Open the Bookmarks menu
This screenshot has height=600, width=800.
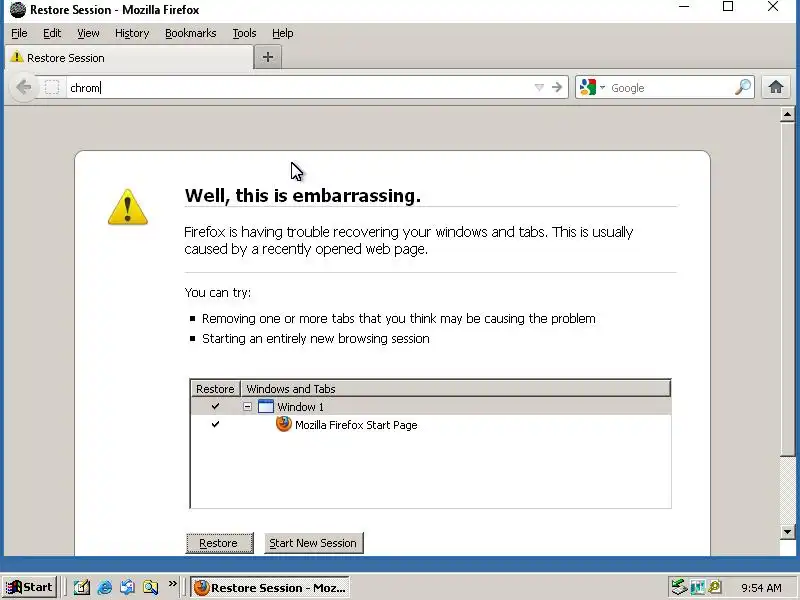click(190, 33)
